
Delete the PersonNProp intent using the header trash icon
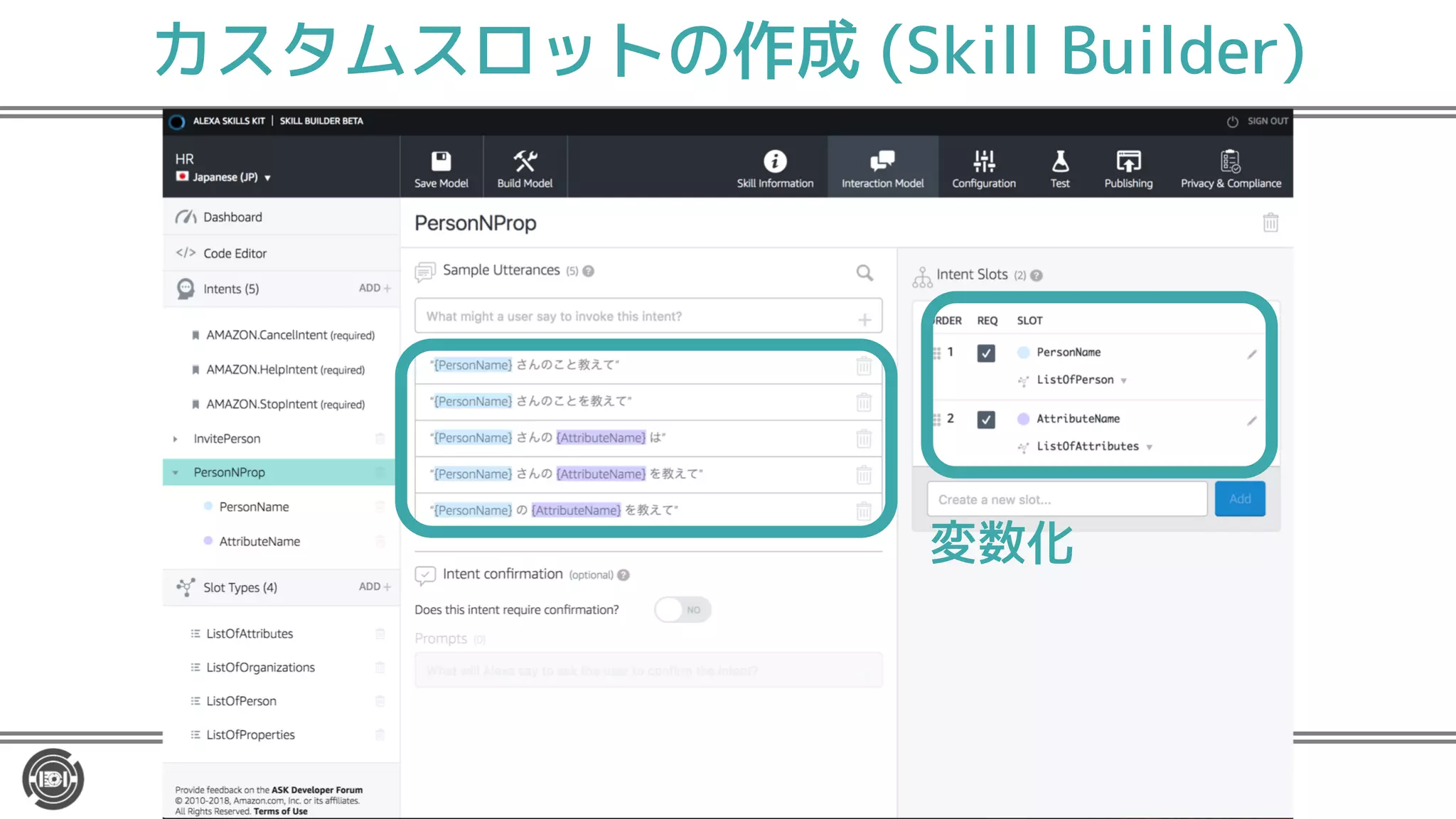[1270, 223]
